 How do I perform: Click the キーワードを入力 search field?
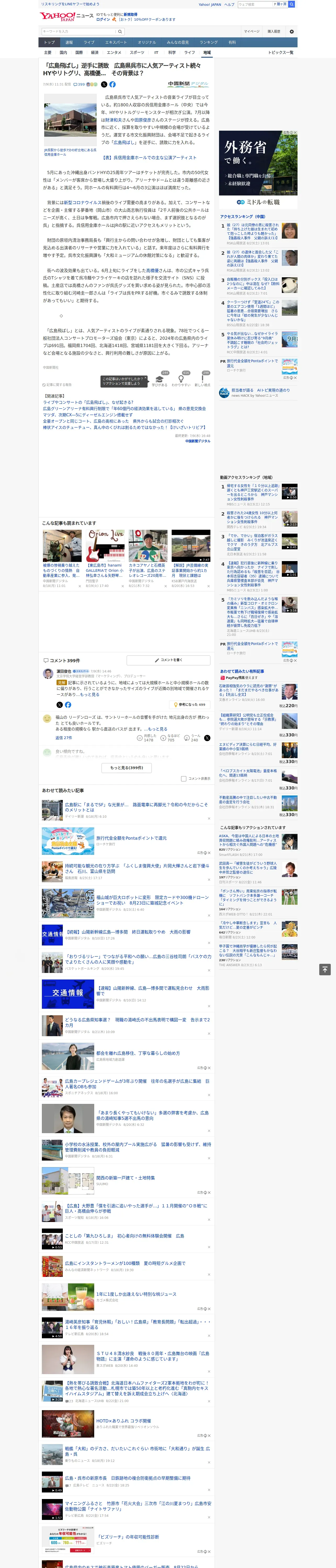(x=79, y=31)
